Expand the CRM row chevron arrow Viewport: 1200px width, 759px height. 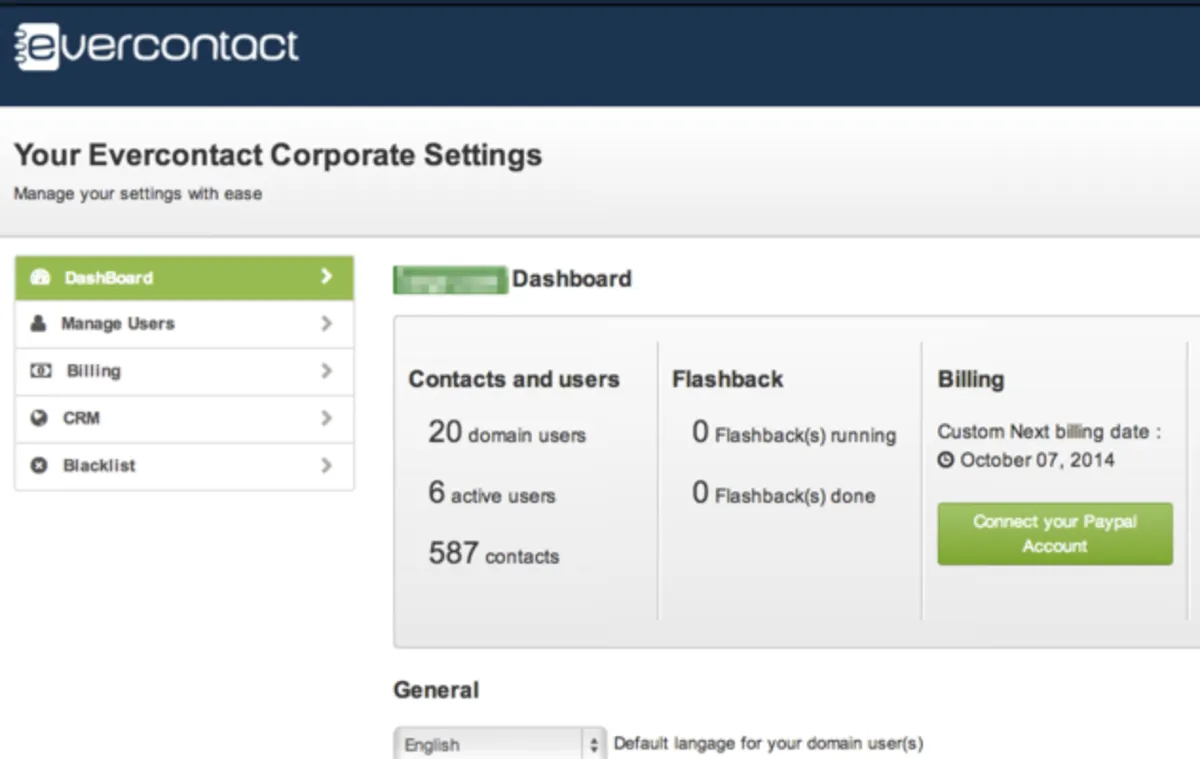click(326, 418)
